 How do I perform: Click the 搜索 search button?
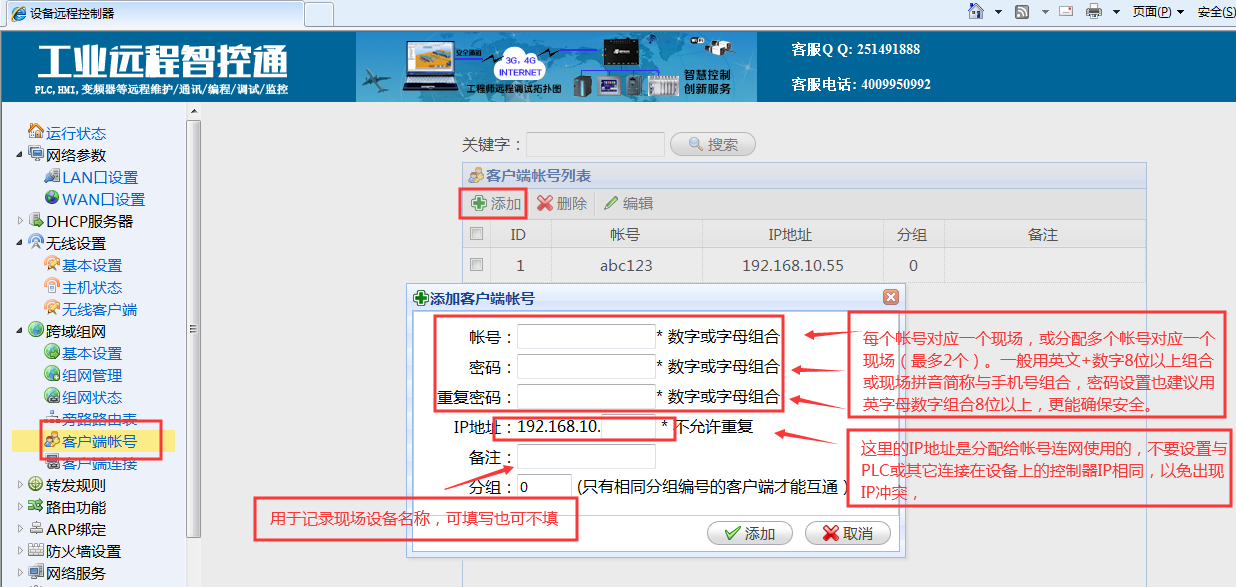click(712, 144)
